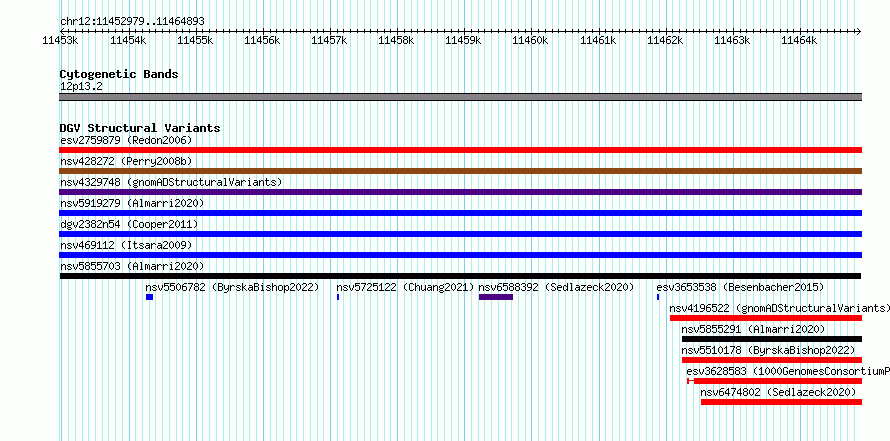
Task: Click the tiny nsv5725122 (Chuang2021) variant marker
Action: [338, 297]
